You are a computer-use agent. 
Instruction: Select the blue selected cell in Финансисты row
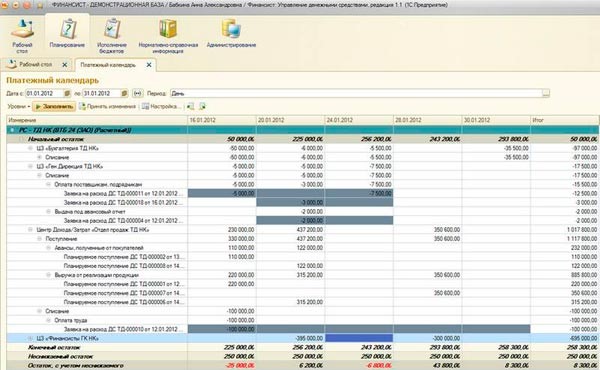(359, 338)
